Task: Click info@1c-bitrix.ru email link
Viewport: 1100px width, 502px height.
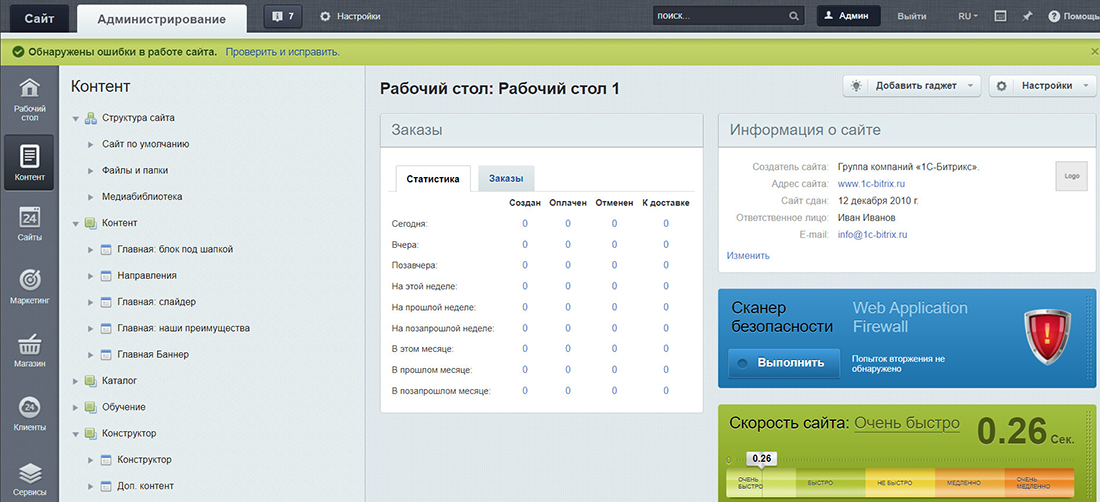Action: 873,235
